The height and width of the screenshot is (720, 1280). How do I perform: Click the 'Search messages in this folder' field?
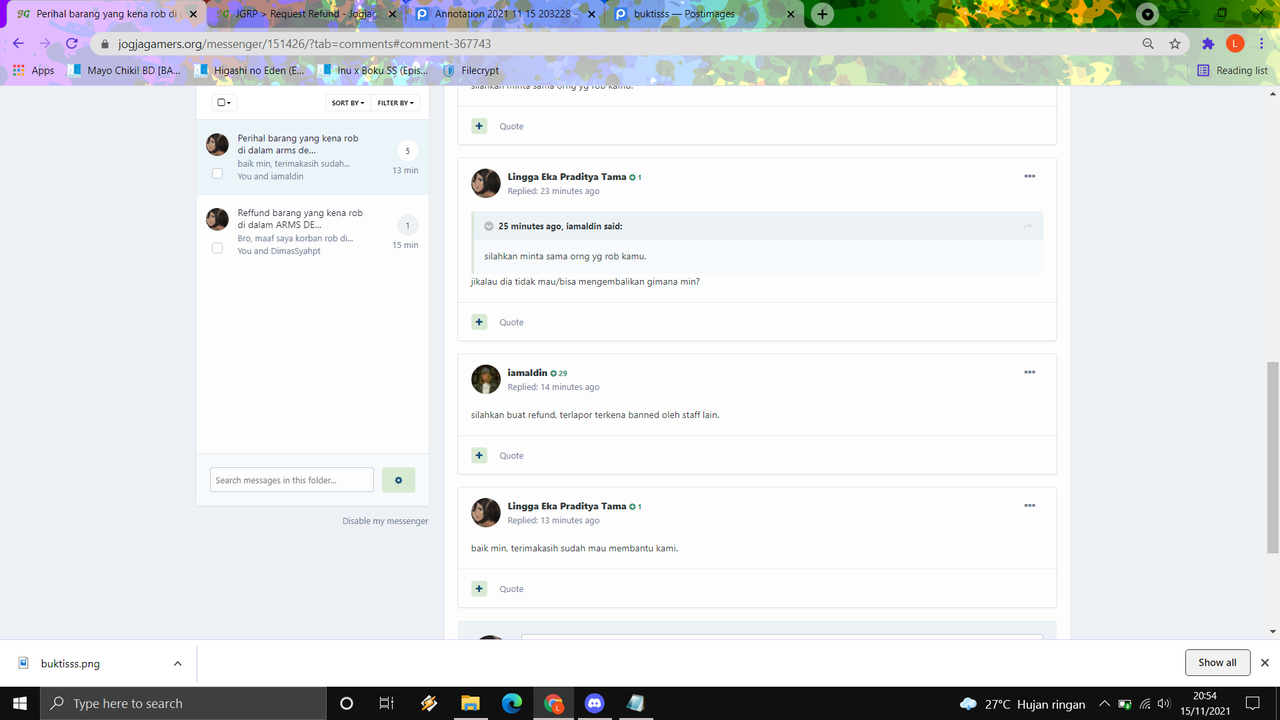point(292,480)
